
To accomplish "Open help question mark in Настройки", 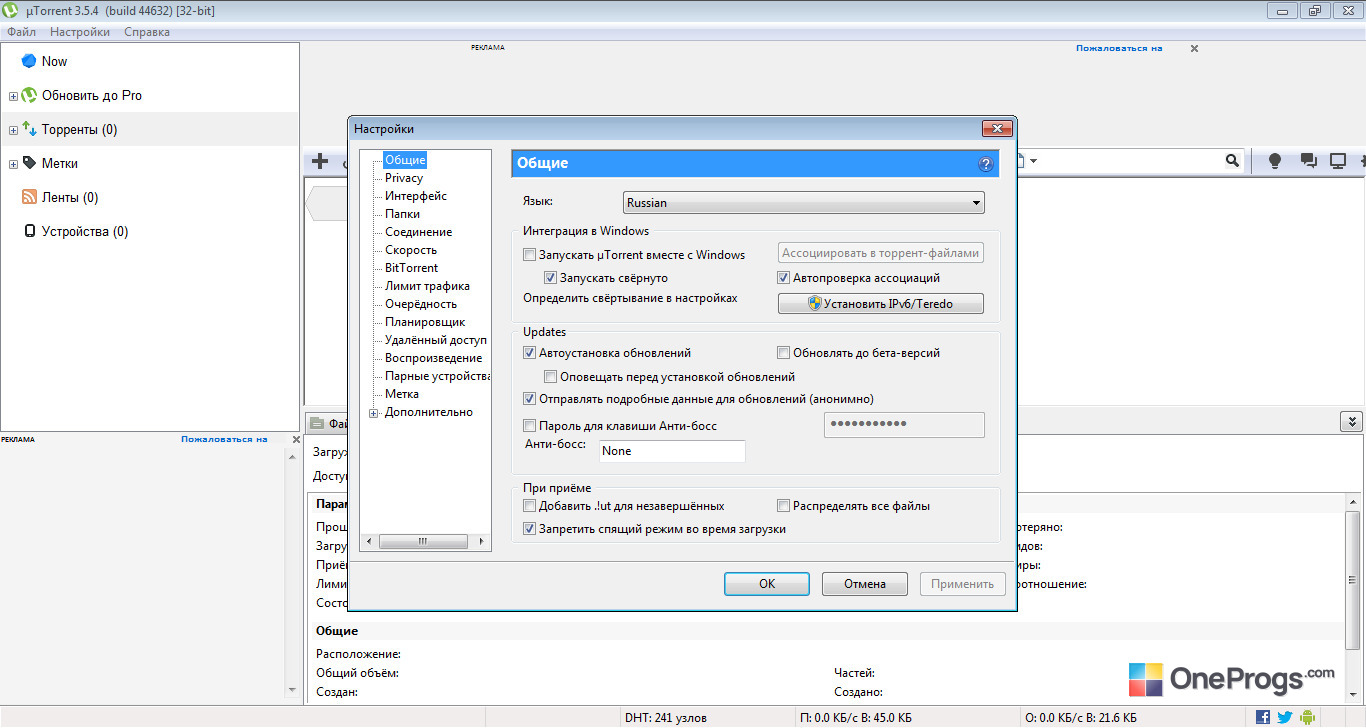I will pos(985,164).
